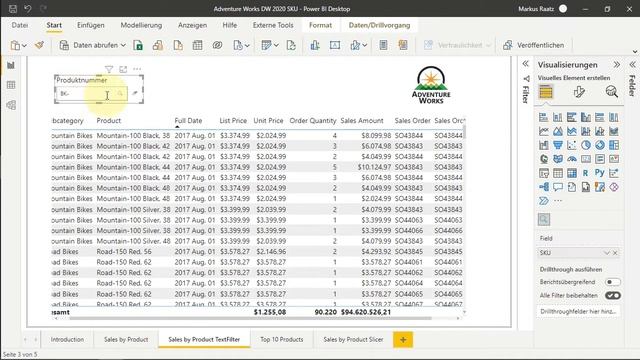Click the New measure calculator icon
640x360 pixels.
(x=383, y=45)
